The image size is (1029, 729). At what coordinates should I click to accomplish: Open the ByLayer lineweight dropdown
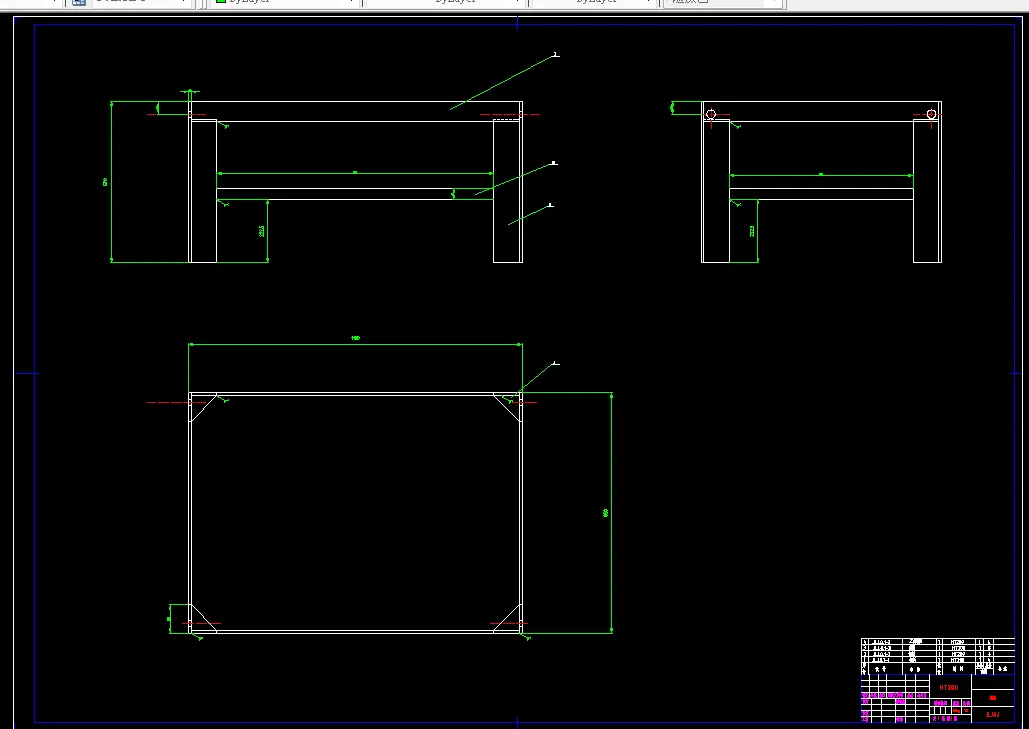[594, 2]
